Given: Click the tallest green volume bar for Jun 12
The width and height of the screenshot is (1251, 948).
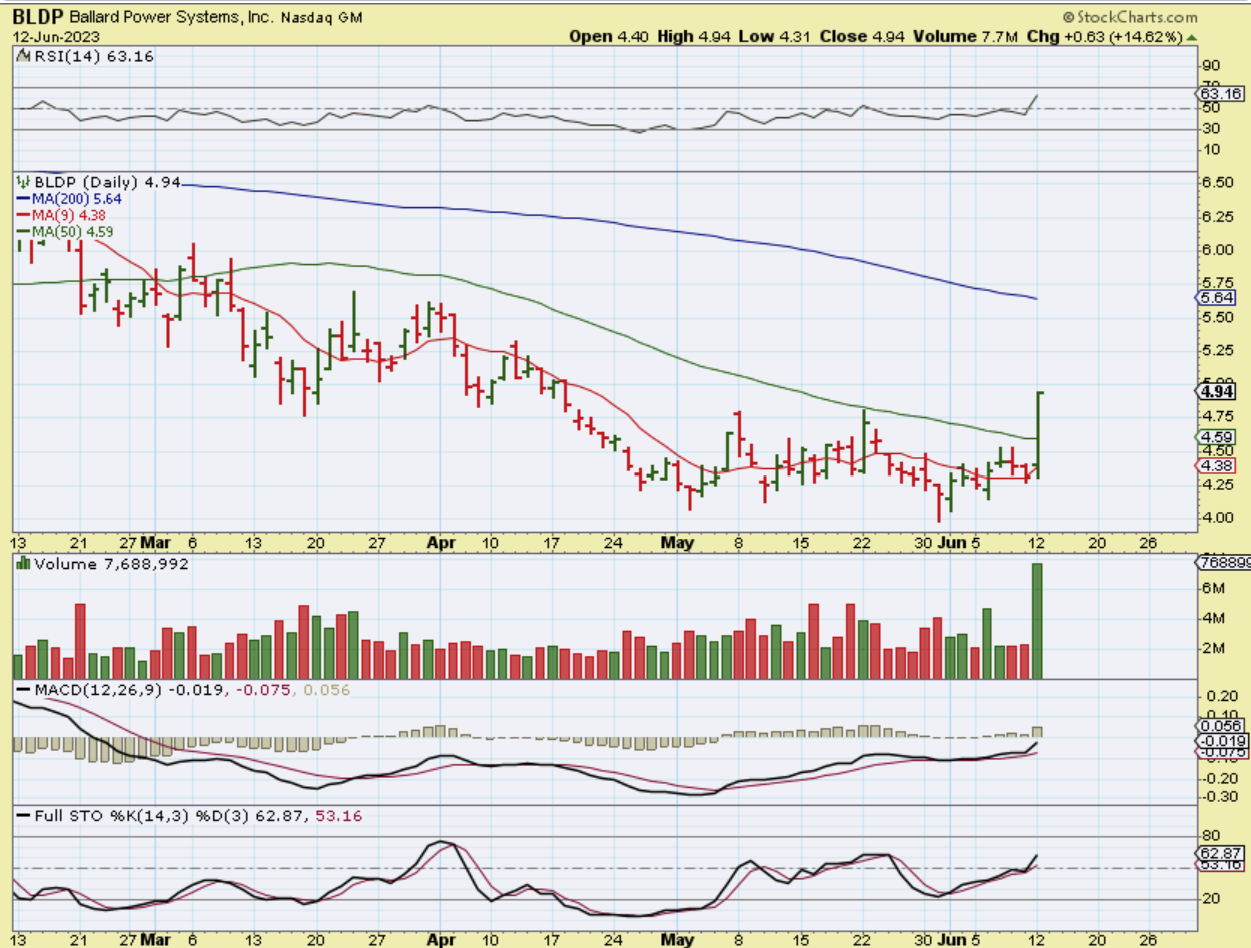Looking at the screenshot, I should (x=1037, y=622).
